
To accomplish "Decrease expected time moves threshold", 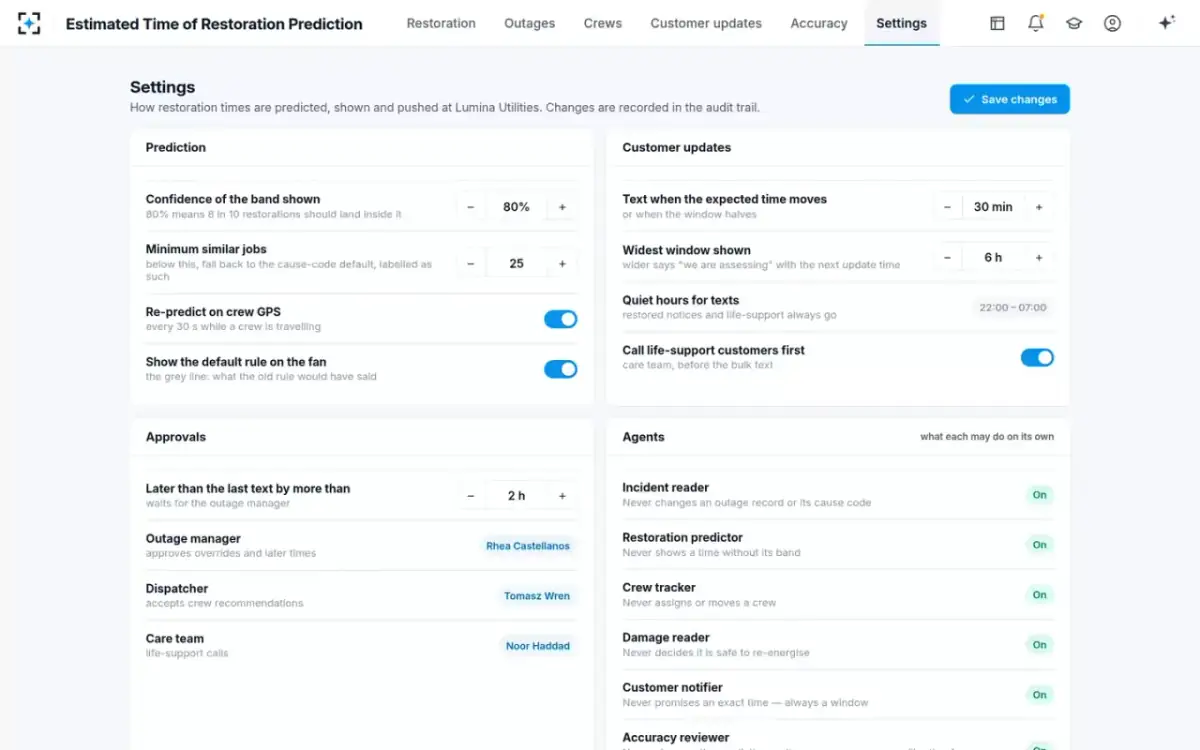I will pos(948,207).
